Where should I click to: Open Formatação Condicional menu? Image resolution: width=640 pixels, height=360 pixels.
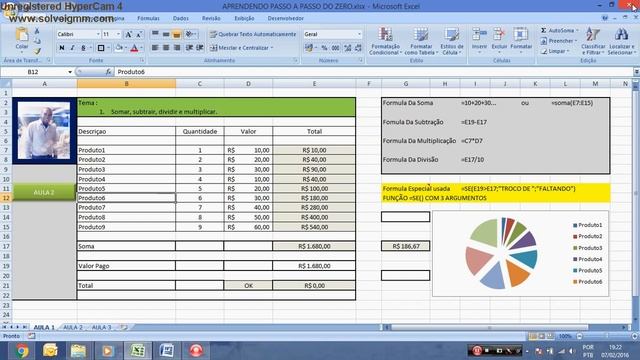[385, 41]
